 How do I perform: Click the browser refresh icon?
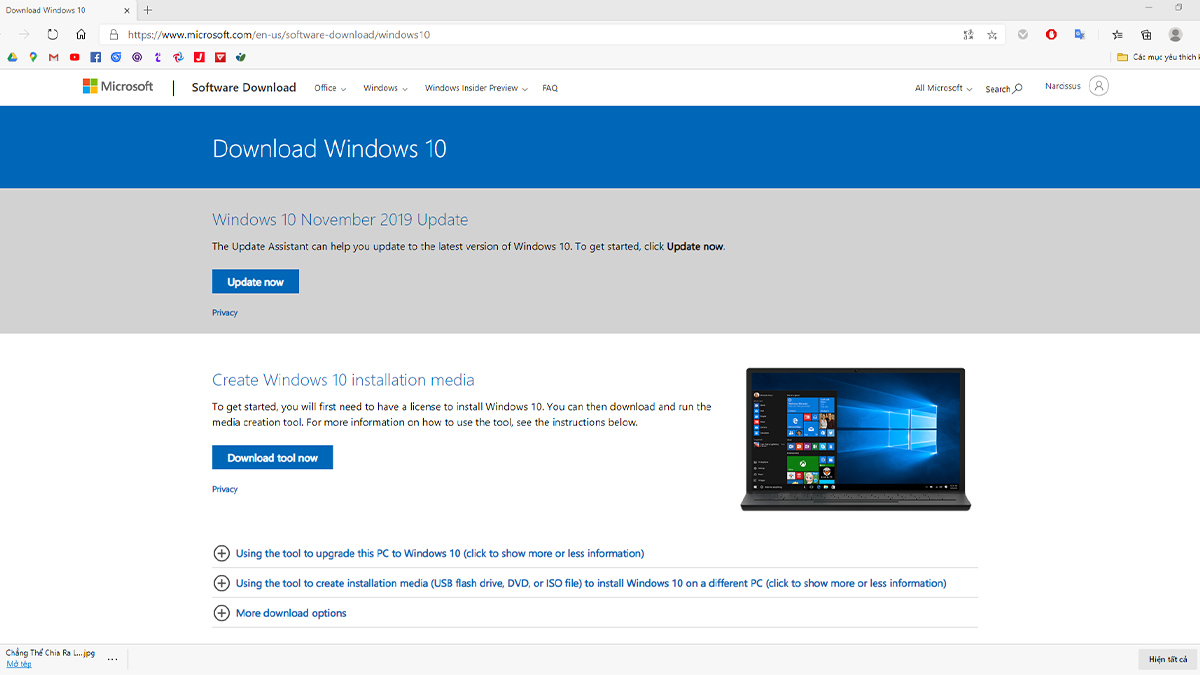pos(53,34)
